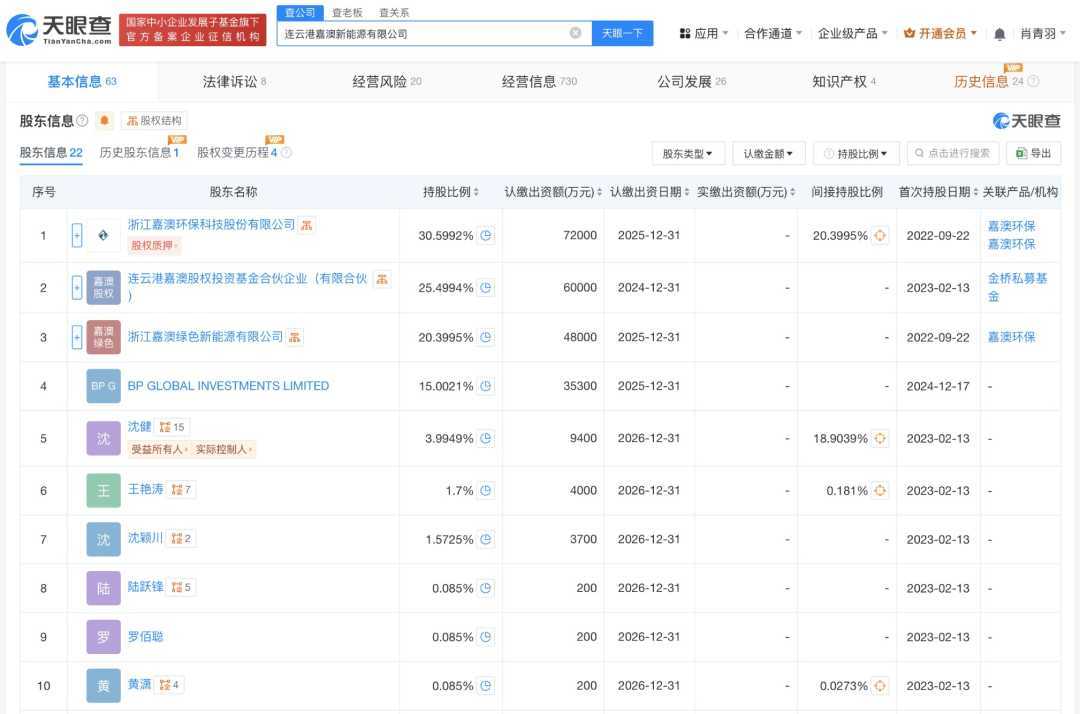Viewport: 1080px width, 714px height.
Task: Open BP GLOBAL INVESTMENTS LIMITED link
Action: coord(228,386)
